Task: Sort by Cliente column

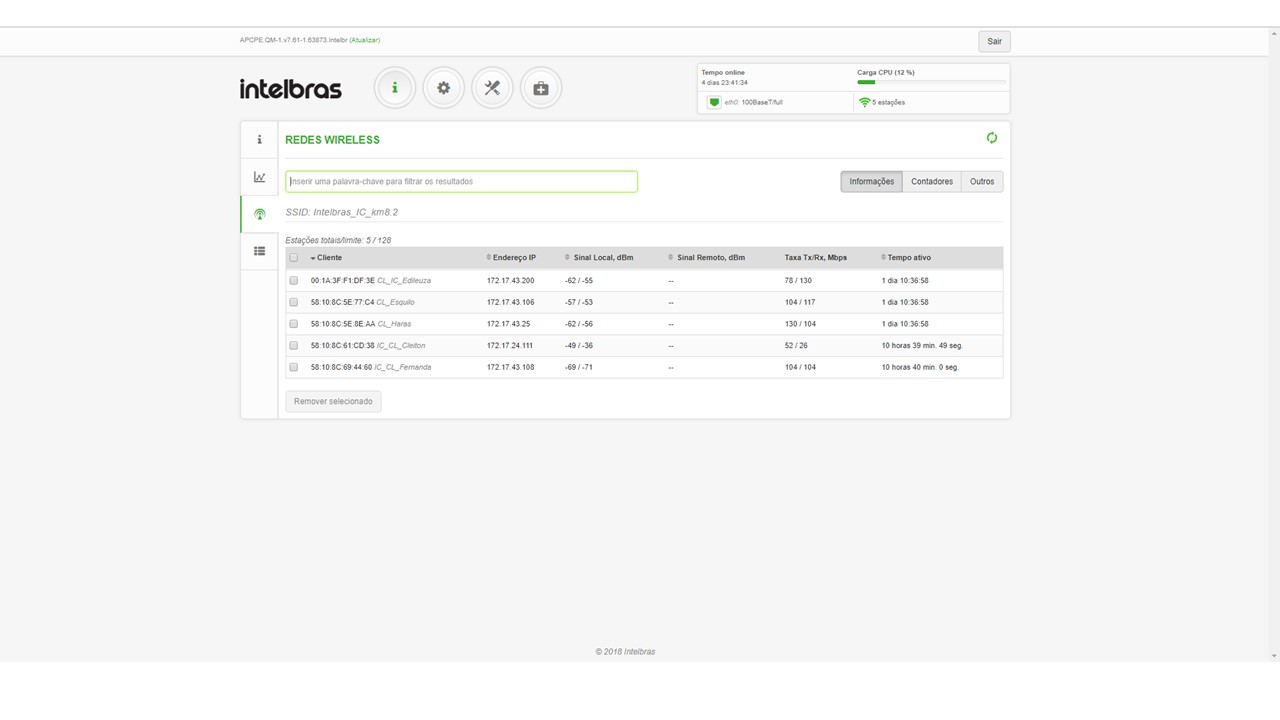Action: tap(326, 258)
